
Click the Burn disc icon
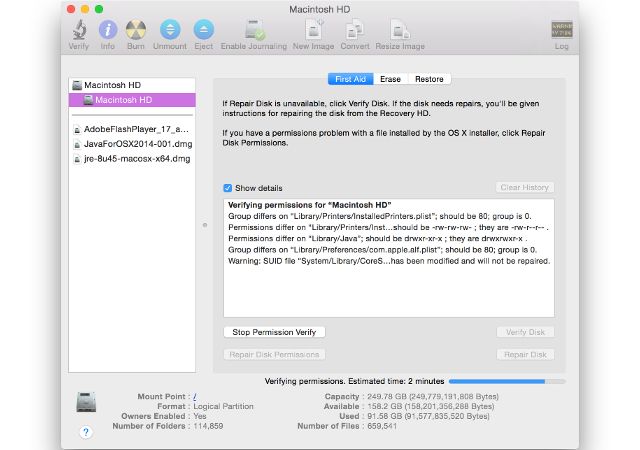pyautogui.click(x=137, y=30)
